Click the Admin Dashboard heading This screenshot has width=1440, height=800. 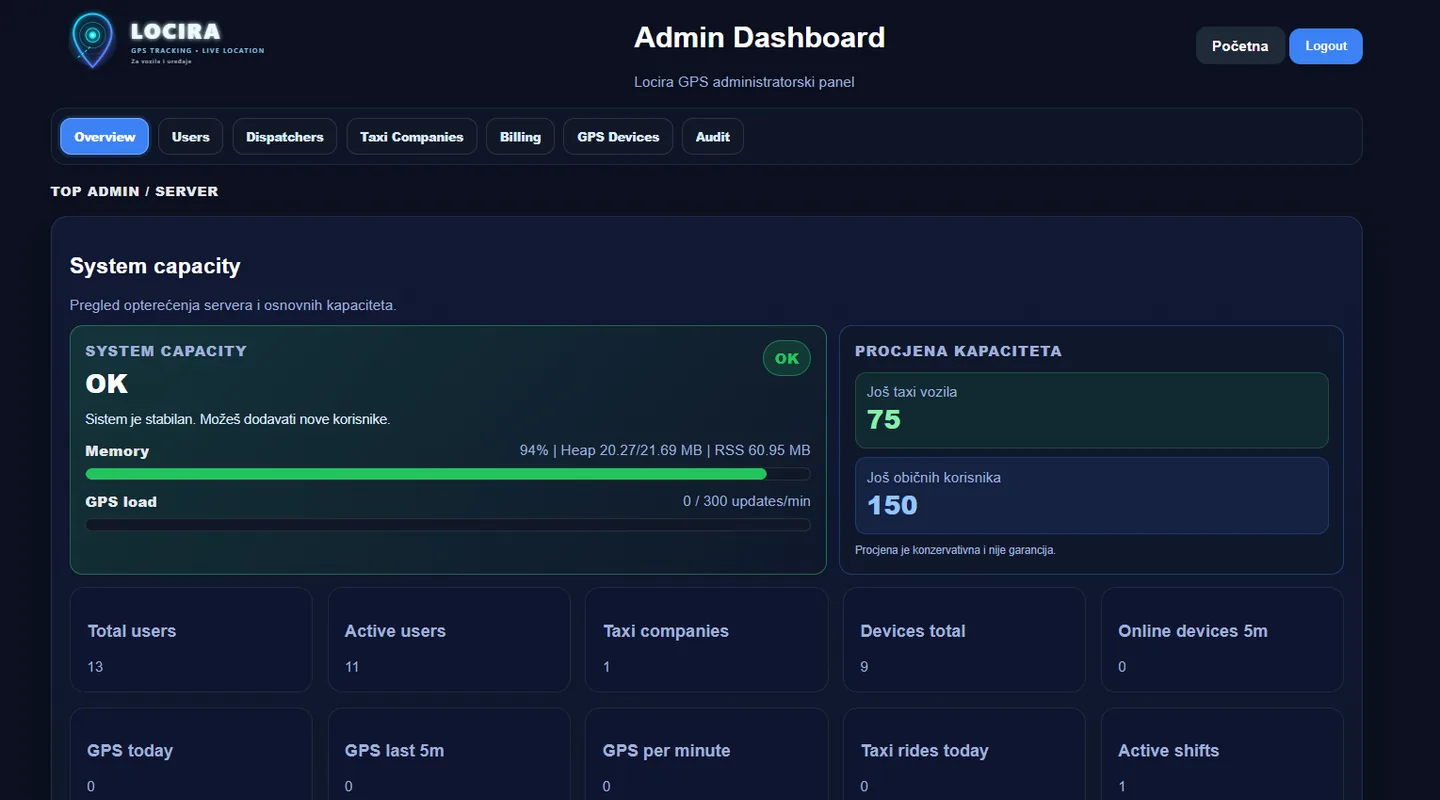[760, 38]
